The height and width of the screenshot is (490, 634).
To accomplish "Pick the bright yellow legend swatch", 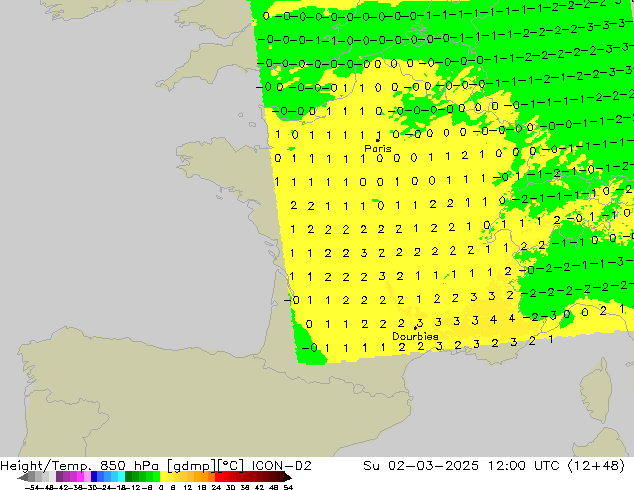I will click(163, 476).
